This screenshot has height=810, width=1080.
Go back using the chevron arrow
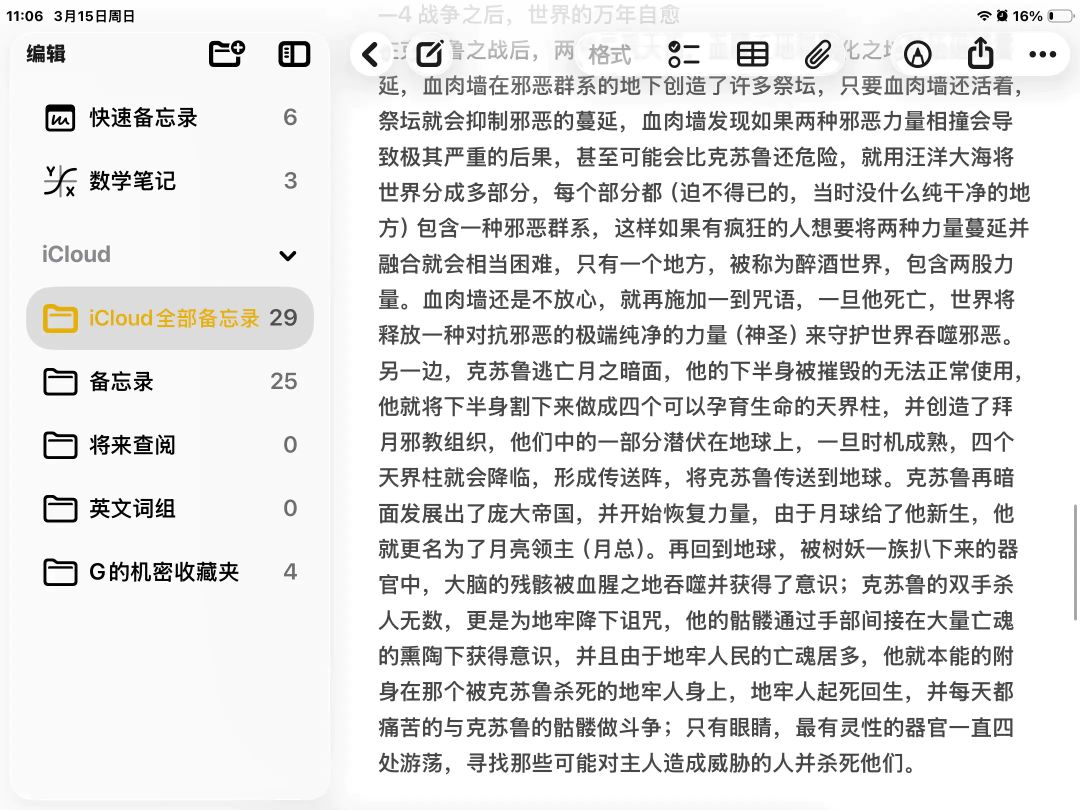(x=371, y=54)
